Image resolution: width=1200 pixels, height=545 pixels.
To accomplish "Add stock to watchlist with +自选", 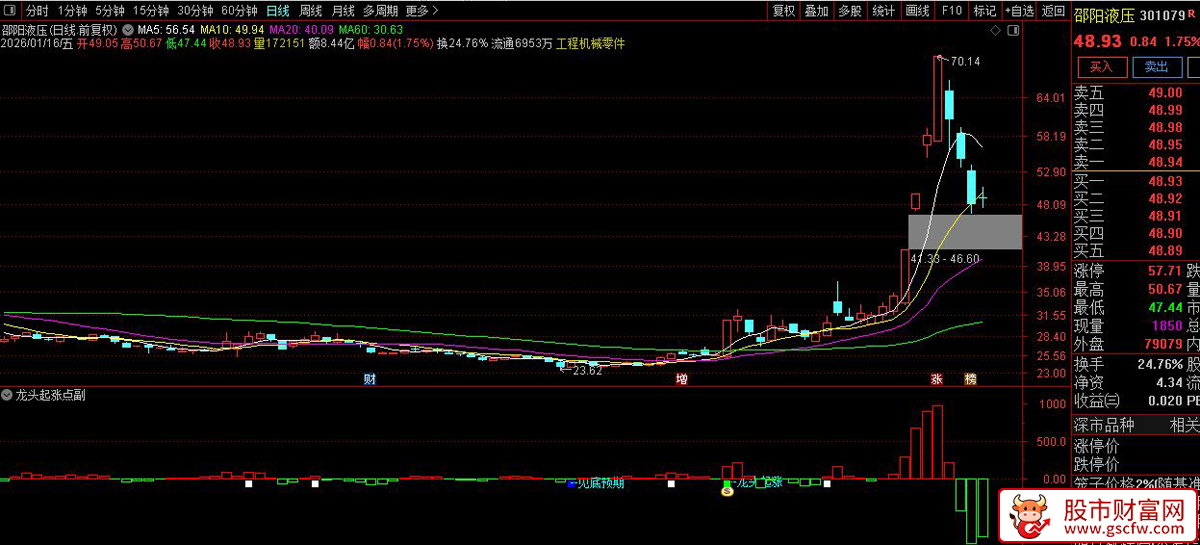I will pos(1018,11).
